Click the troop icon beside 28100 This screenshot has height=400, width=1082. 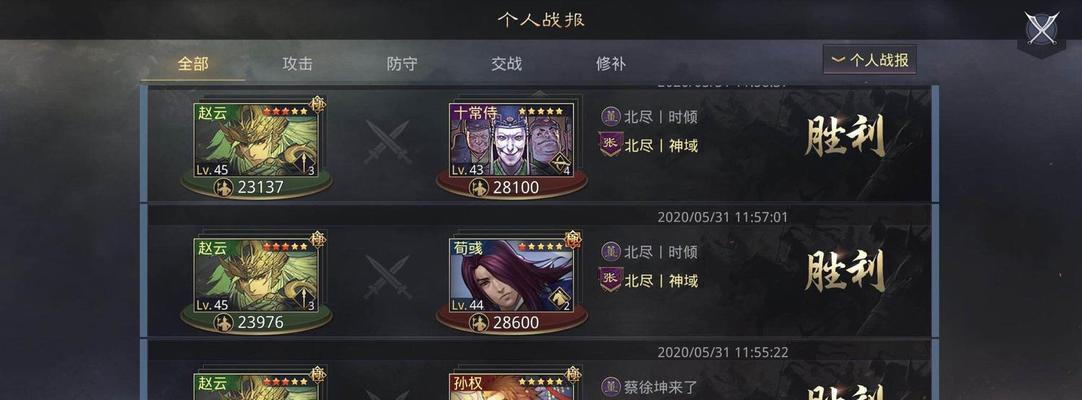click(478, 188)
